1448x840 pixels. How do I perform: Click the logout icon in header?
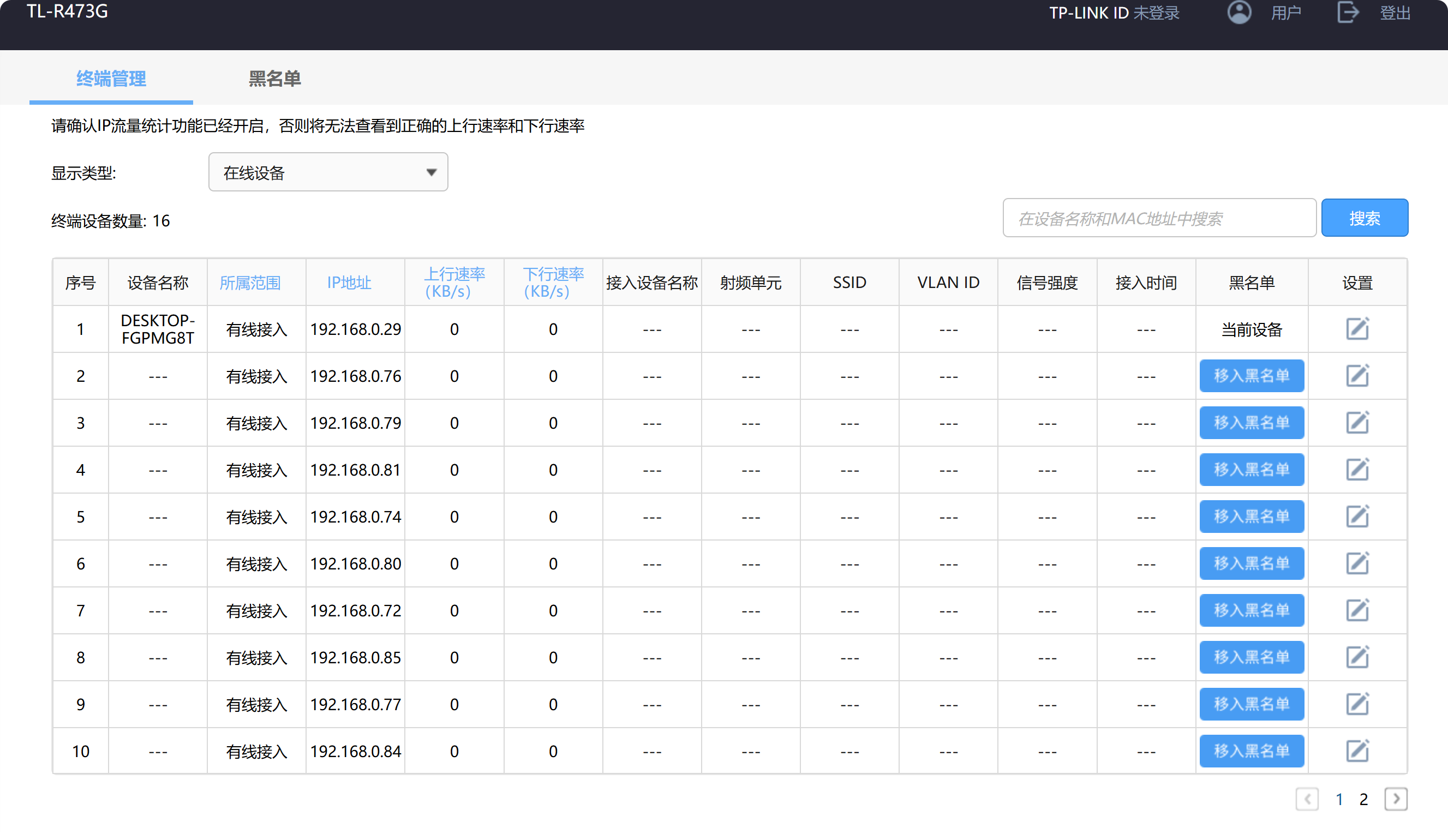click(1348, 13)
